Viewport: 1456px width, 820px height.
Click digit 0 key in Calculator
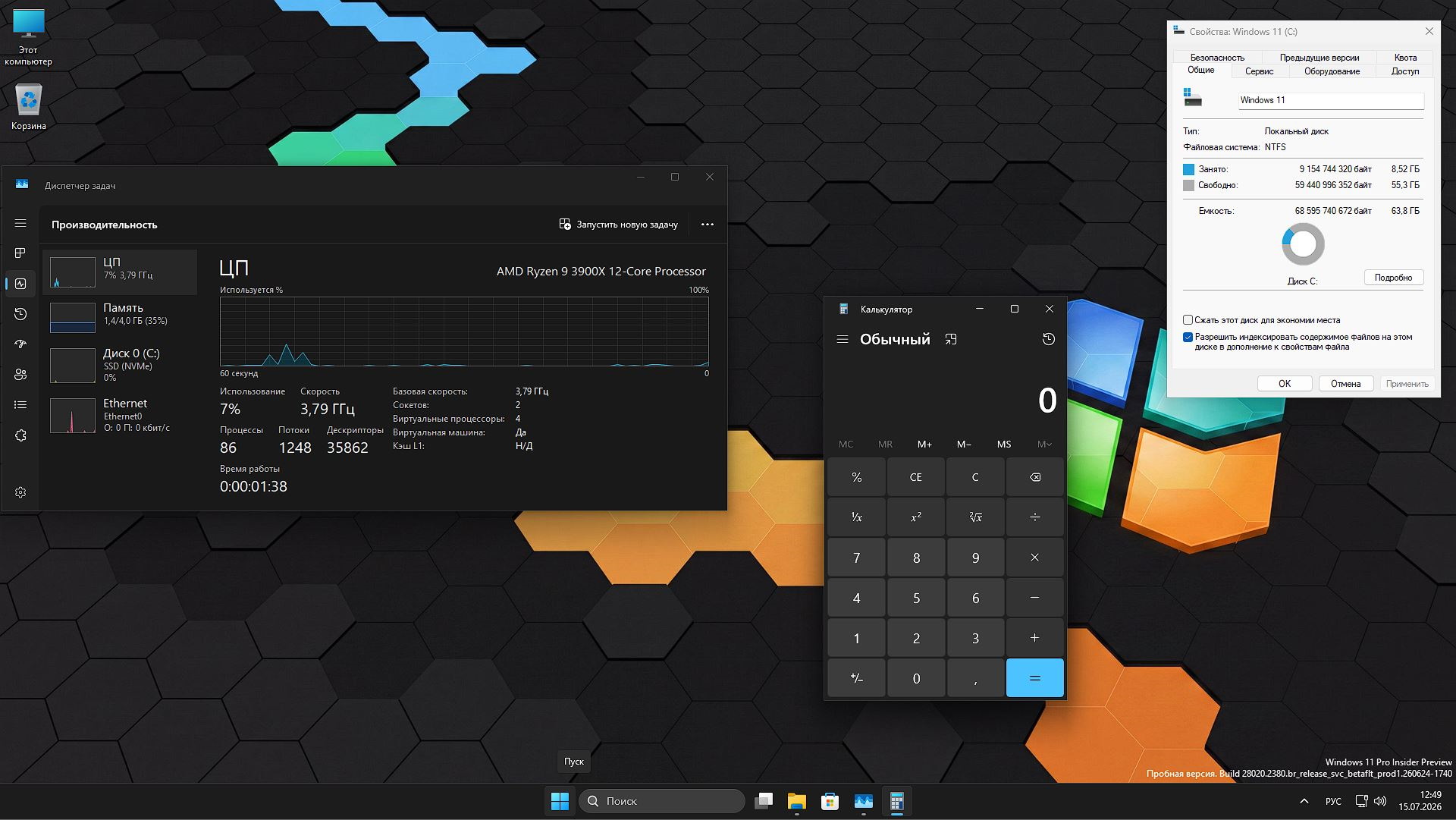[915, 678]
